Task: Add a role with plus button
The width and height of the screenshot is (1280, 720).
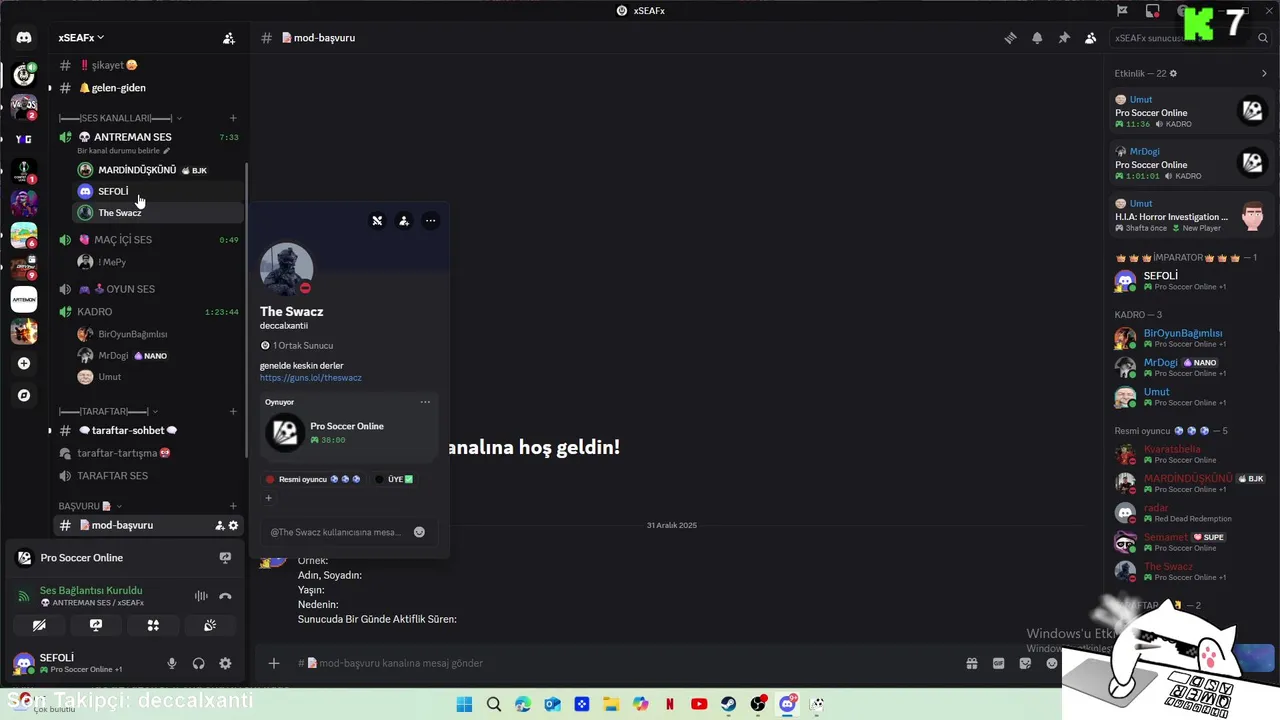Action: point(268,498)
